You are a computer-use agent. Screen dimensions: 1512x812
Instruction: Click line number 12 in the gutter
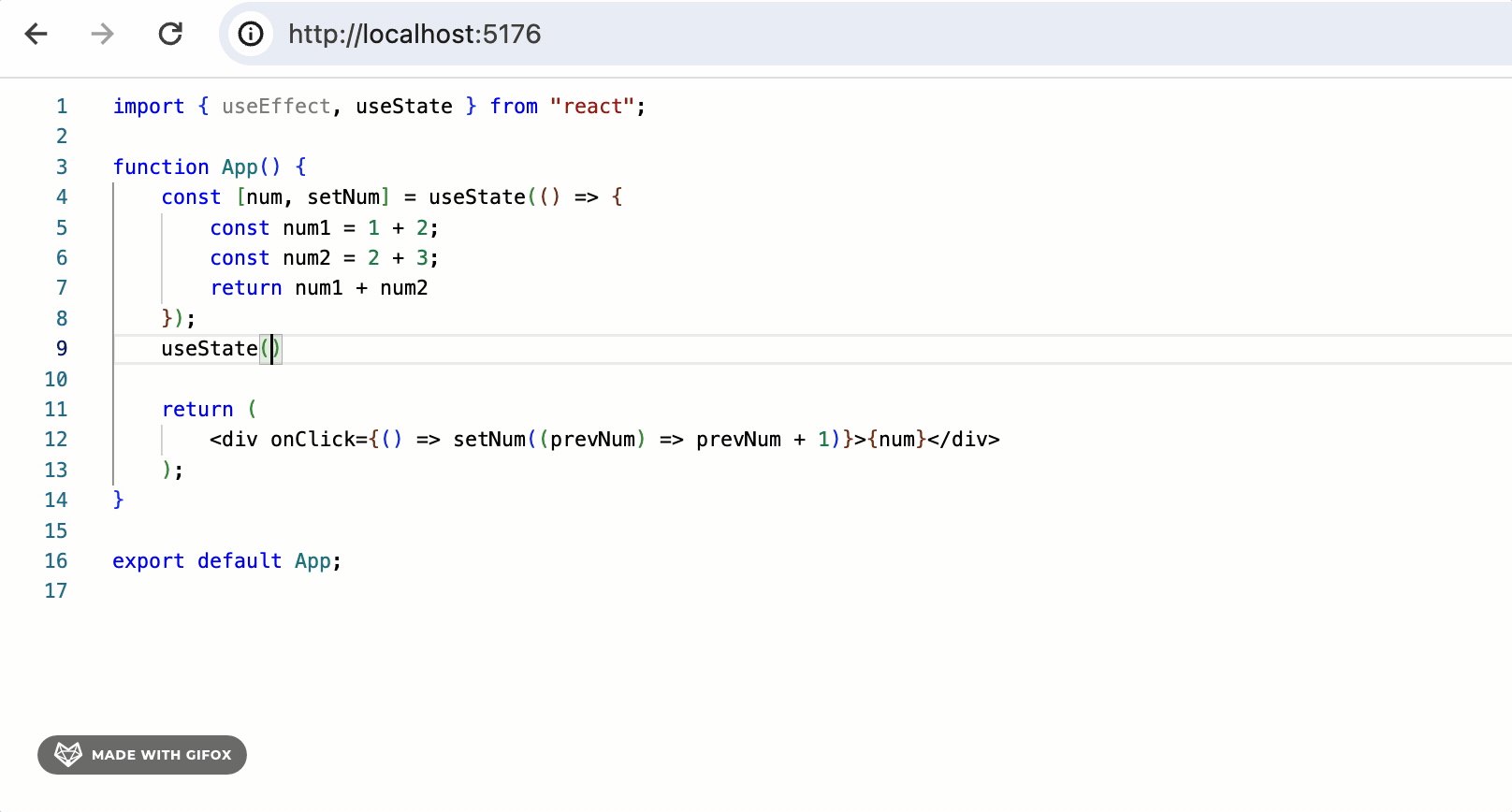point(56,440)
